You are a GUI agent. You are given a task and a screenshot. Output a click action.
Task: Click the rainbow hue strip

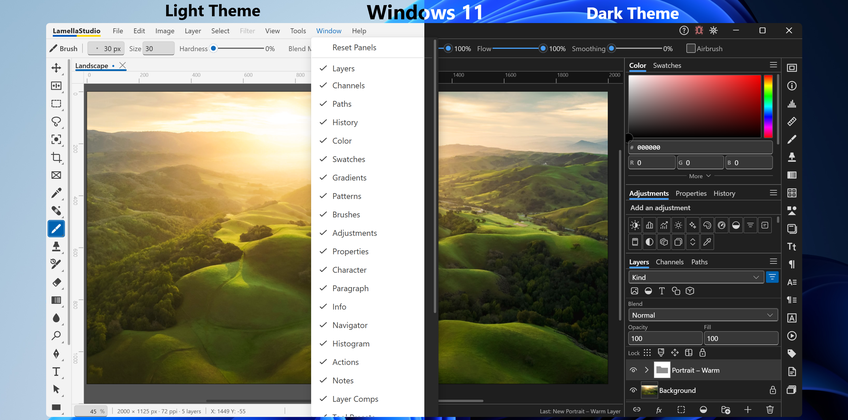(x=768, y=106)
